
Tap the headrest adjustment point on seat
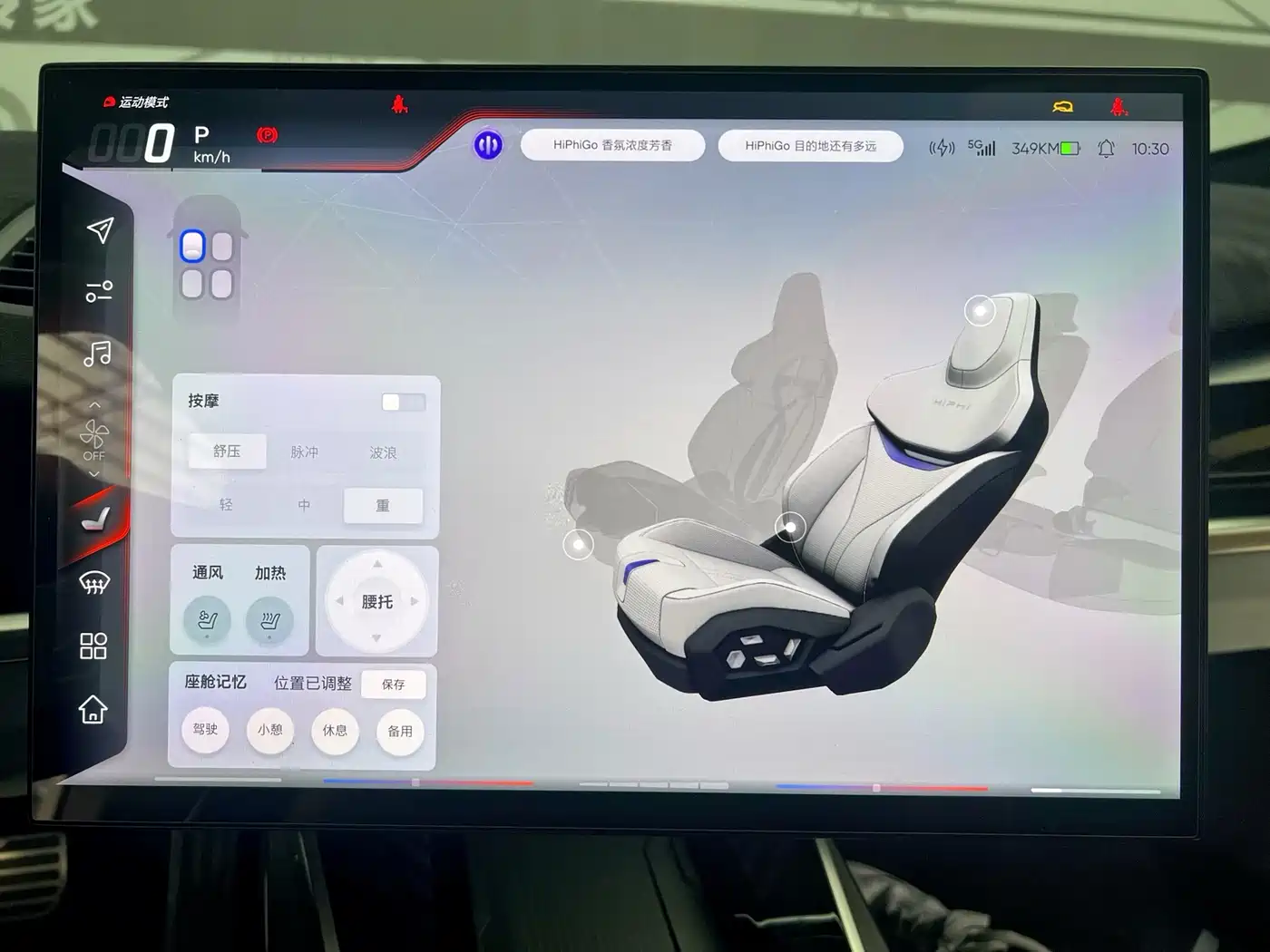(x=980, y=311)
